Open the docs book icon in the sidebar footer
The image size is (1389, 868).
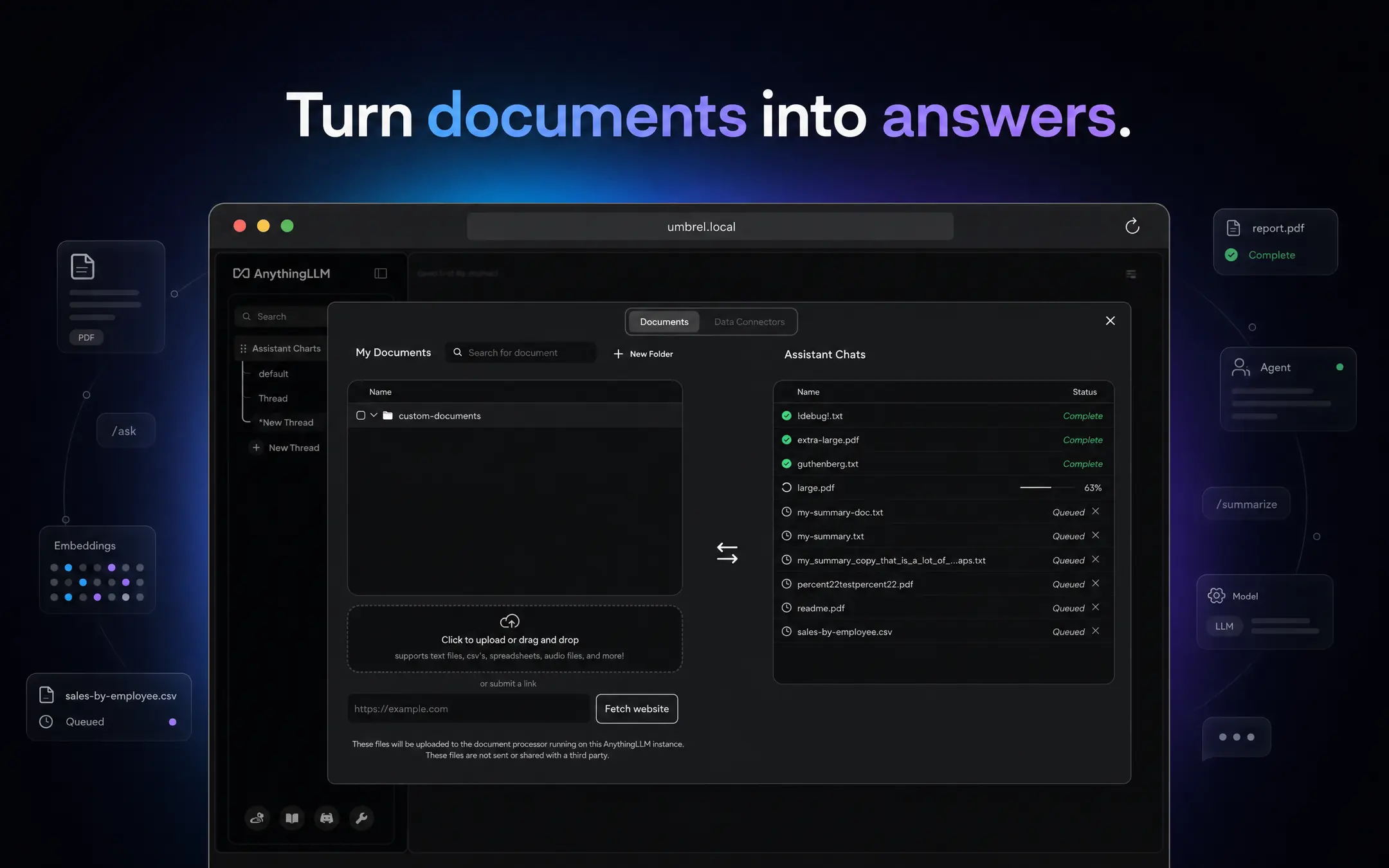coord(292,818)
